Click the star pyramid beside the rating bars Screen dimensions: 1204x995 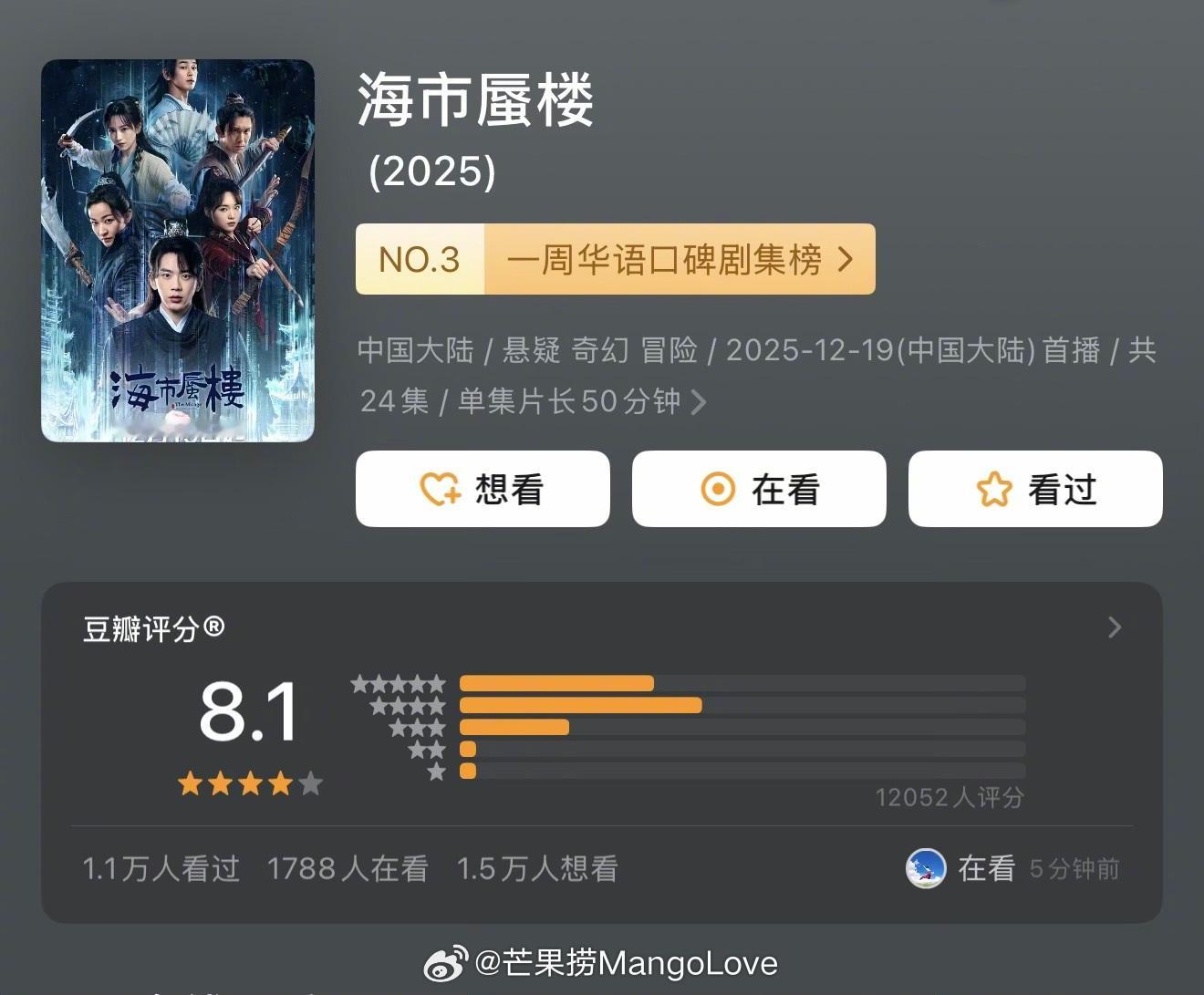[401, 725]
